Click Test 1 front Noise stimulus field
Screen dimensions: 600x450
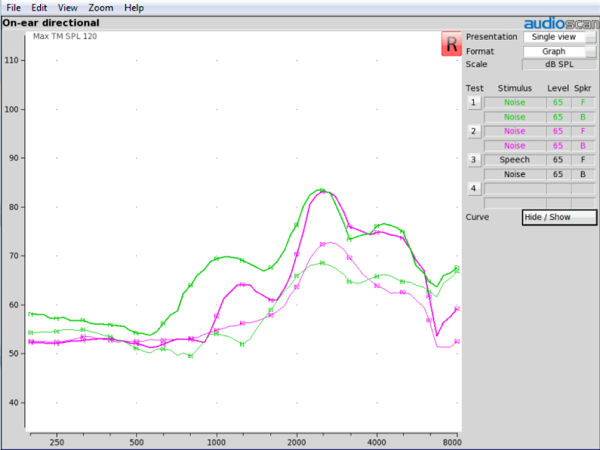pyautogui.click(x=515, y=103)
